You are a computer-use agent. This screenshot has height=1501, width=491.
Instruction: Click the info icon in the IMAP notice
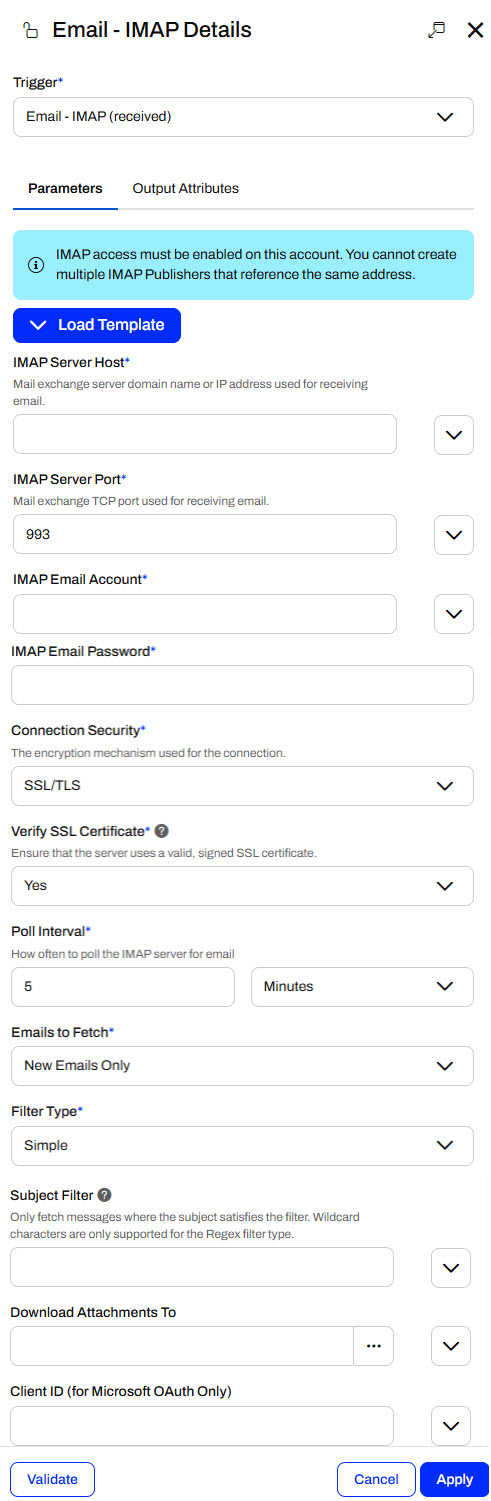[x=36, y=265]
